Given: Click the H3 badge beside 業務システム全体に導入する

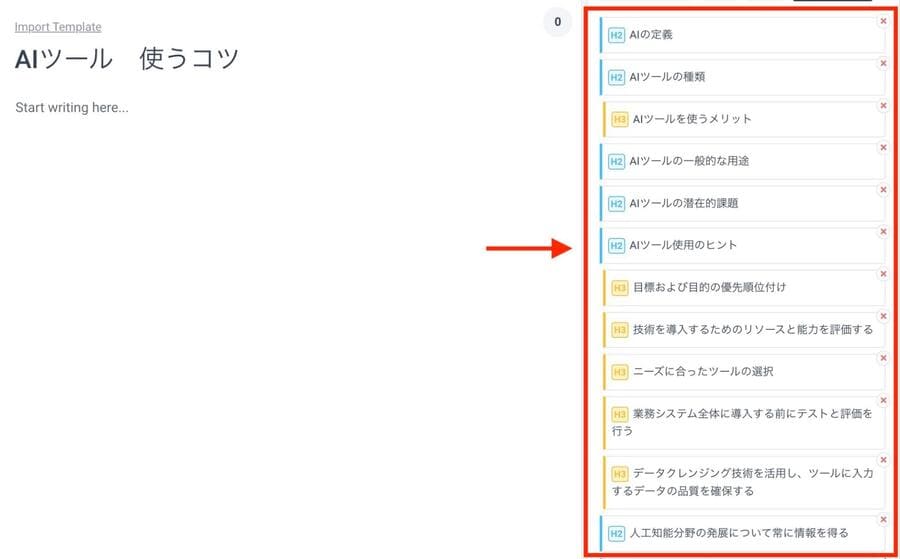Looking at the screenshot, I should 620,414.
